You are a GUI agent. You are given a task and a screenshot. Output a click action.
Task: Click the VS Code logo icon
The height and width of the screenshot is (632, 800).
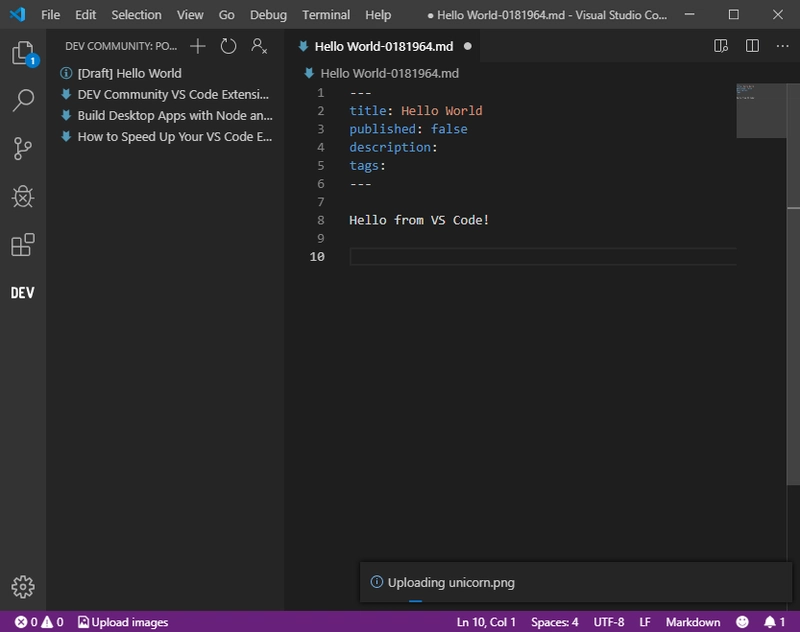pyautogui.click(x=17, y=14)
